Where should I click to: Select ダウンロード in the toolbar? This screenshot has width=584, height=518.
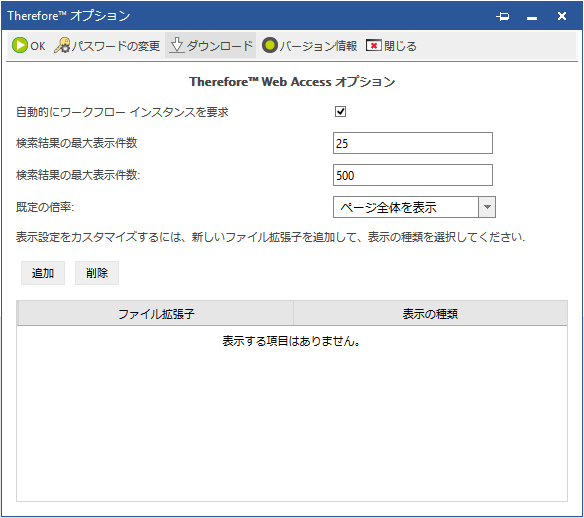[x=220, y=46]
